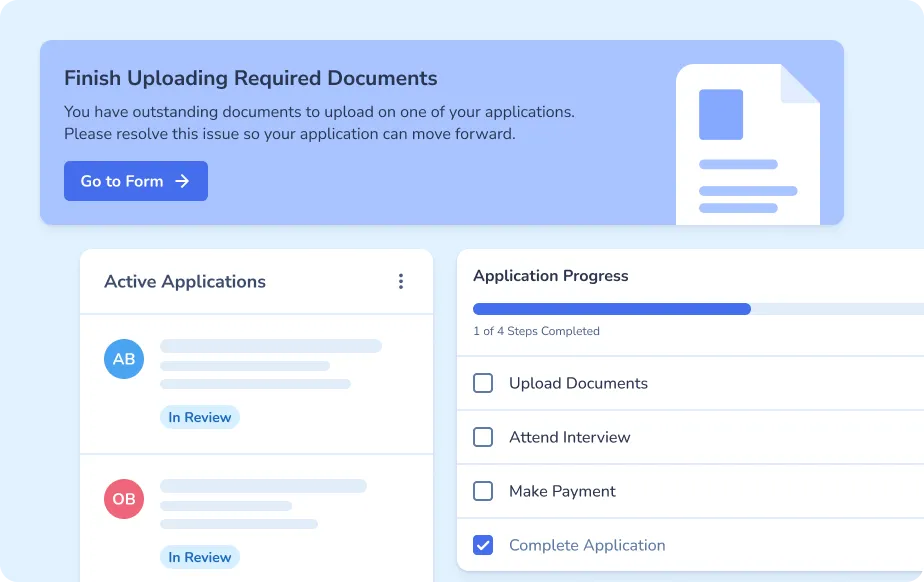
Task: Check the Upload Documents checkbox
Action: coord(483,383)
